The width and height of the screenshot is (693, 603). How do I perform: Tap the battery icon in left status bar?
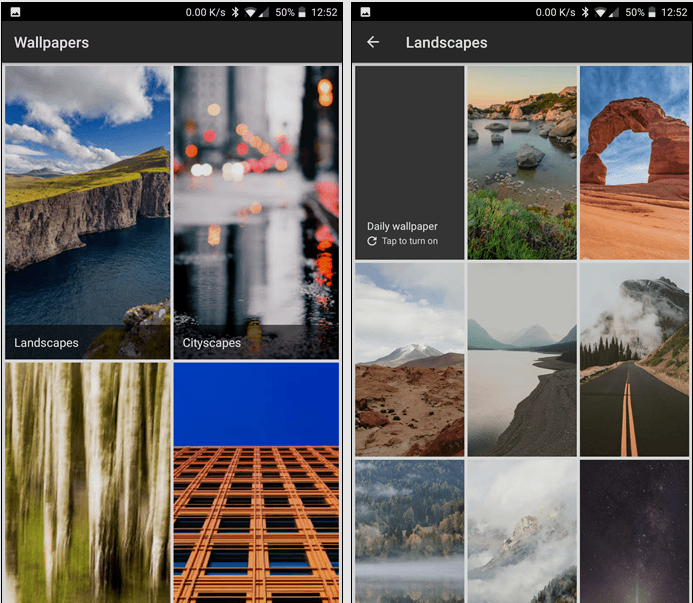(x=302, y=12)
